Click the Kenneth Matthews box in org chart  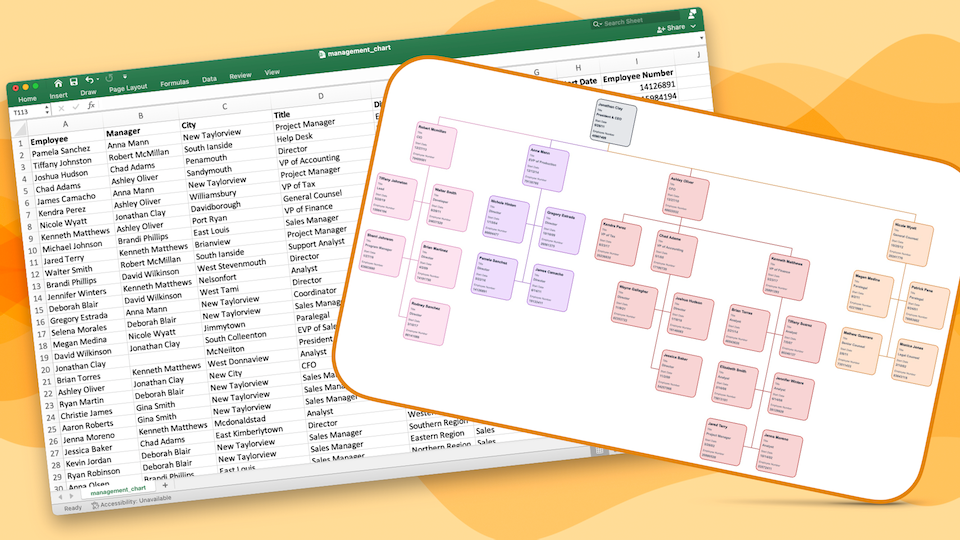pos(786,277)
